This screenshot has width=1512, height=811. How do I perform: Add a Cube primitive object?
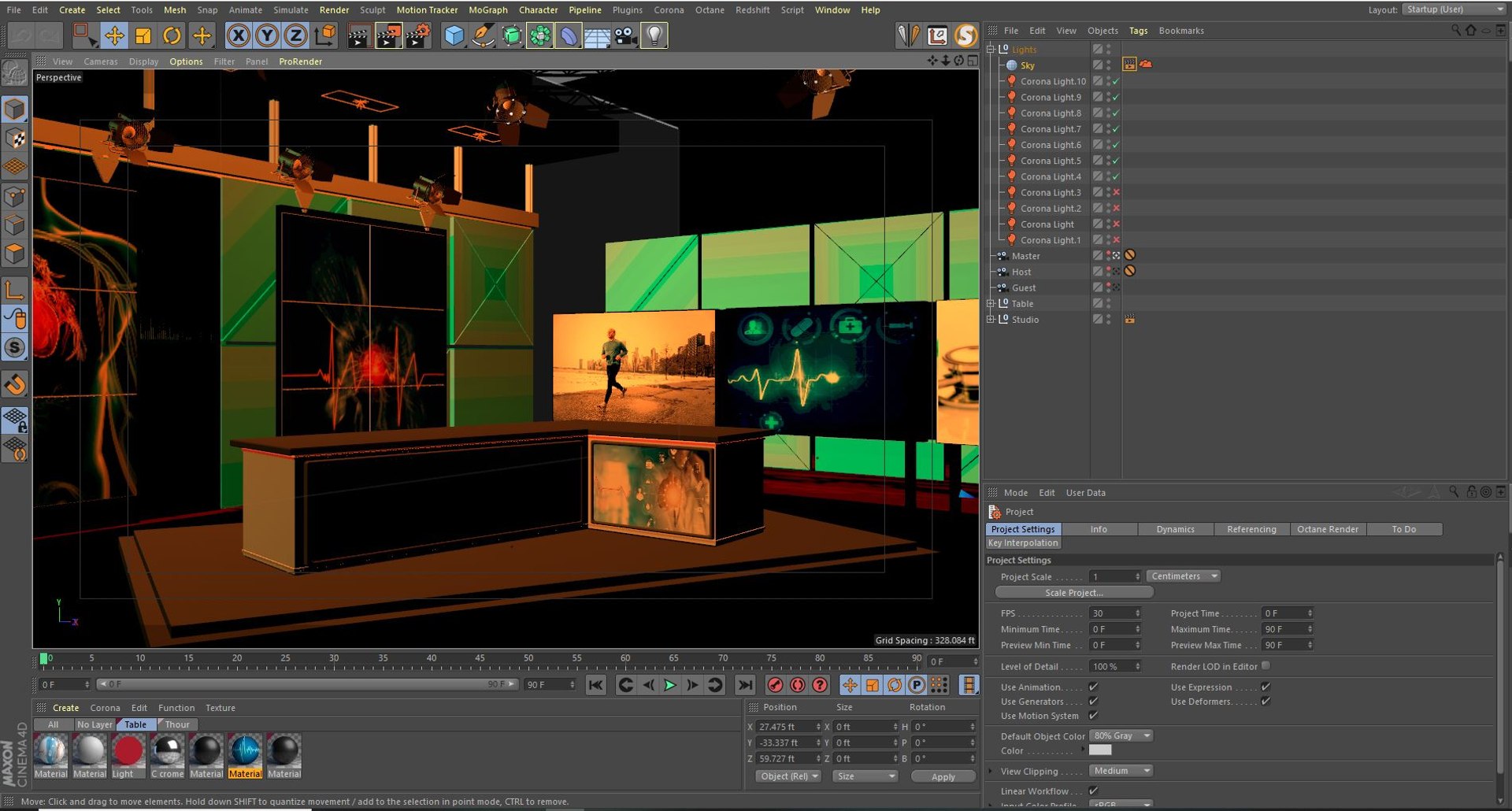pos(454,35)
